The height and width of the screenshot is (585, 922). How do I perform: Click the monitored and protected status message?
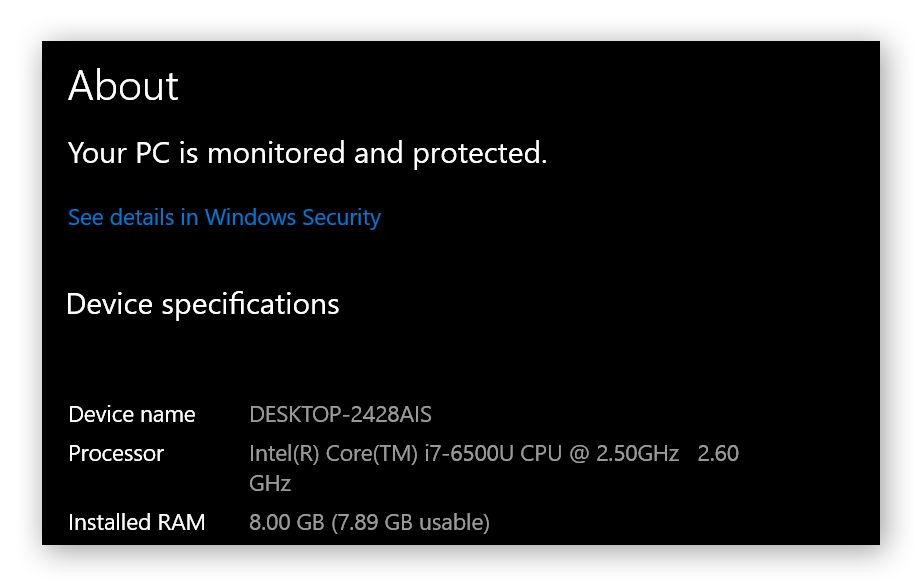pyautogui.click(x=306, y=152)
